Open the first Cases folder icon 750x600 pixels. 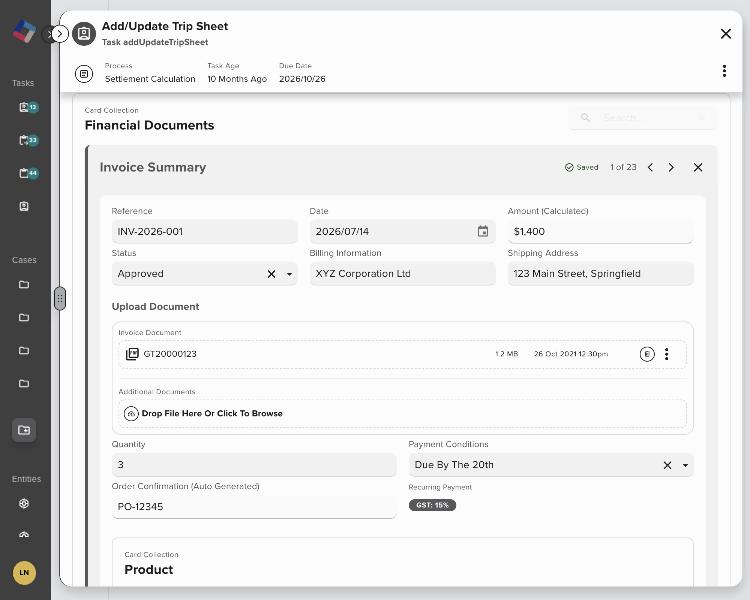[x=24, y=285]
